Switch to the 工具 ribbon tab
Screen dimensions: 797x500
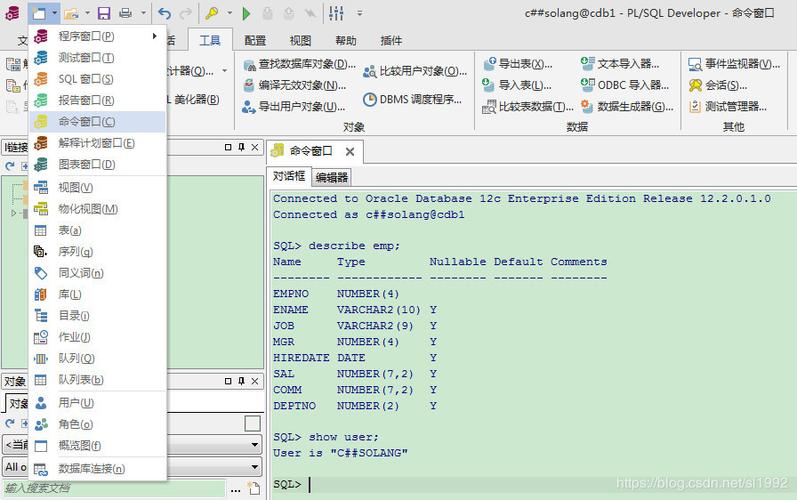point(210,40)
